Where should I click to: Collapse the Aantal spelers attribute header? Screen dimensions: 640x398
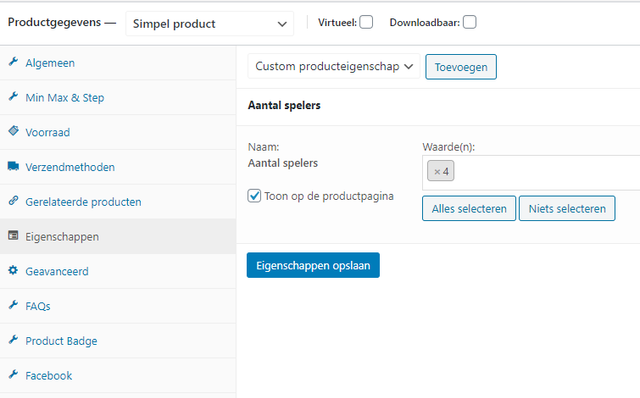coord(438,105)
